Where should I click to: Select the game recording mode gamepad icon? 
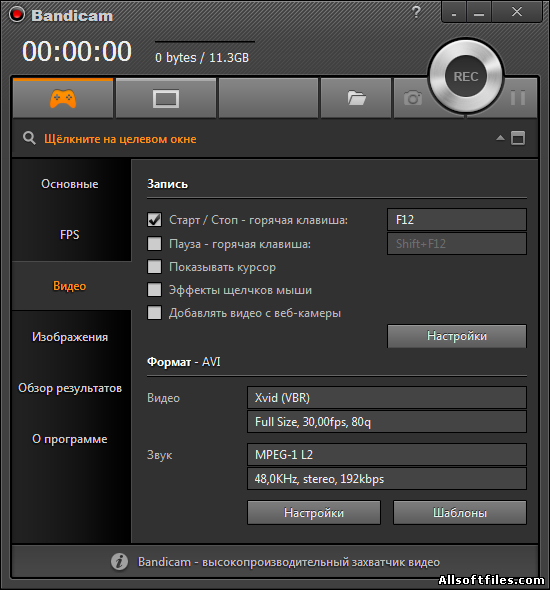pos(63,99)
